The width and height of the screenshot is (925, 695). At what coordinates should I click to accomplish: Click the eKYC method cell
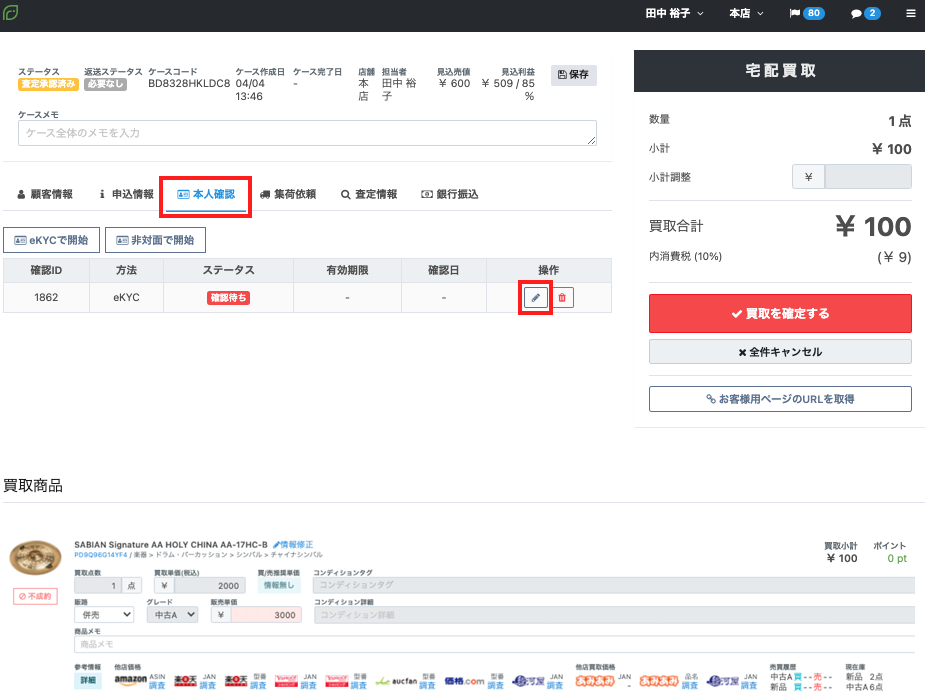[126, 297]
